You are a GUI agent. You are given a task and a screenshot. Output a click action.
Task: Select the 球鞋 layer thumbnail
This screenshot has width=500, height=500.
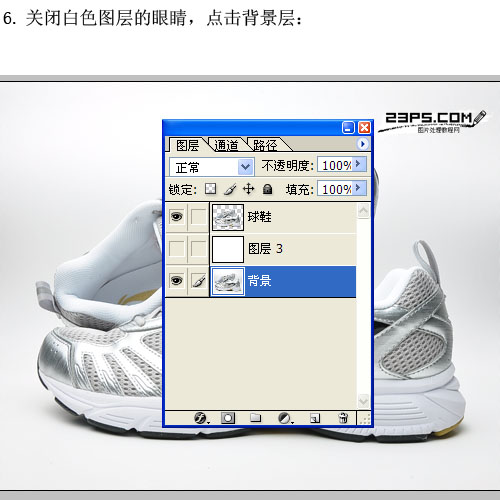pyautogui.click(x=228, y=217)
